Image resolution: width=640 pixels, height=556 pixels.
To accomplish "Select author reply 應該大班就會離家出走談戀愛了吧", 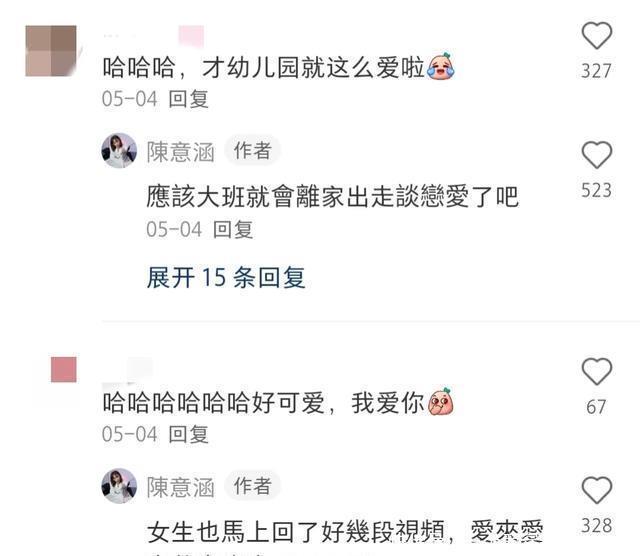I will pyautogui.click(x=333, y=197).
